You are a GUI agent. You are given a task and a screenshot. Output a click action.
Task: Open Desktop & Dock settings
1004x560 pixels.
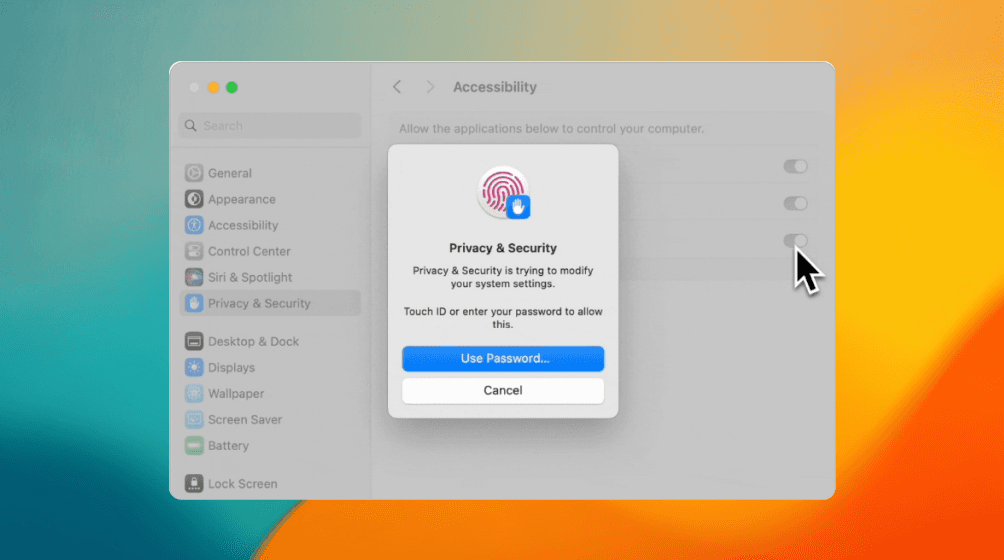coord(270,341)
